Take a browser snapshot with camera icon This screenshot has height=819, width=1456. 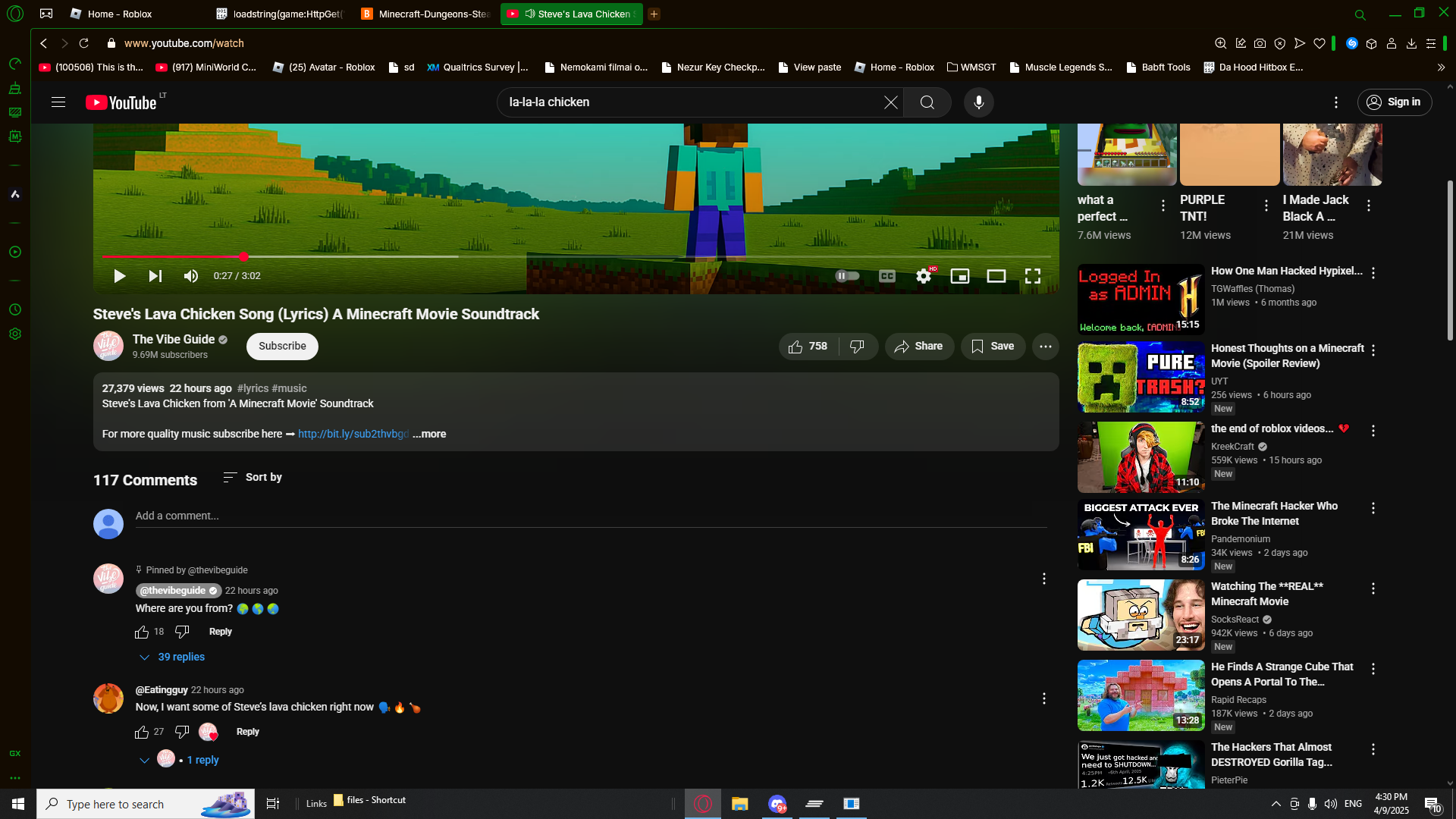pyautogui.click(x=1260, y=43)
